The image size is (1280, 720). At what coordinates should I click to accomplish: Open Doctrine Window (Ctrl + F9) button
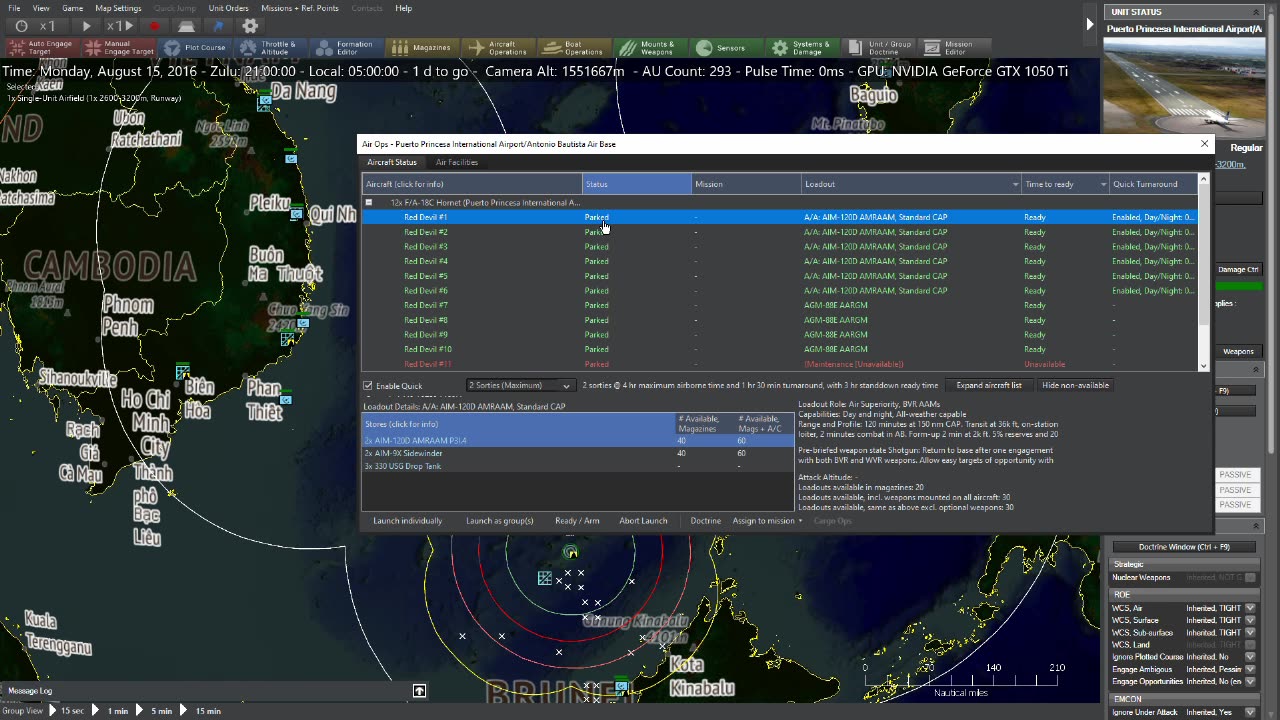[1184, 547]
